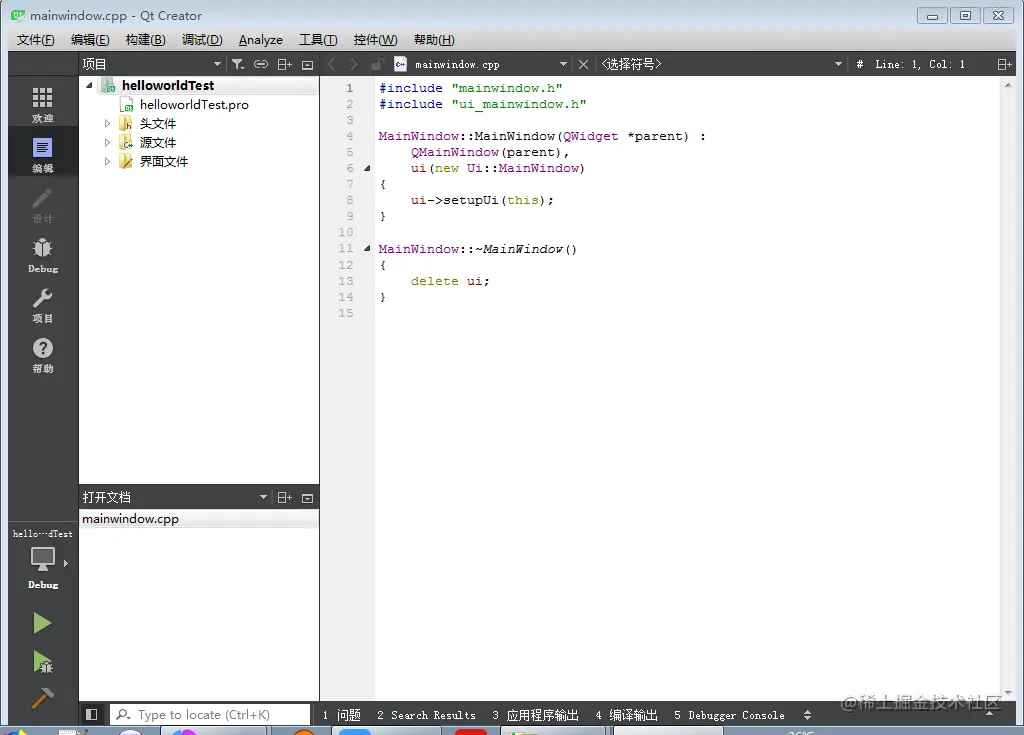This screenshot has width=1024, height=735.
Task: Click the output pane selector arrows
Action: click(807, 715)
